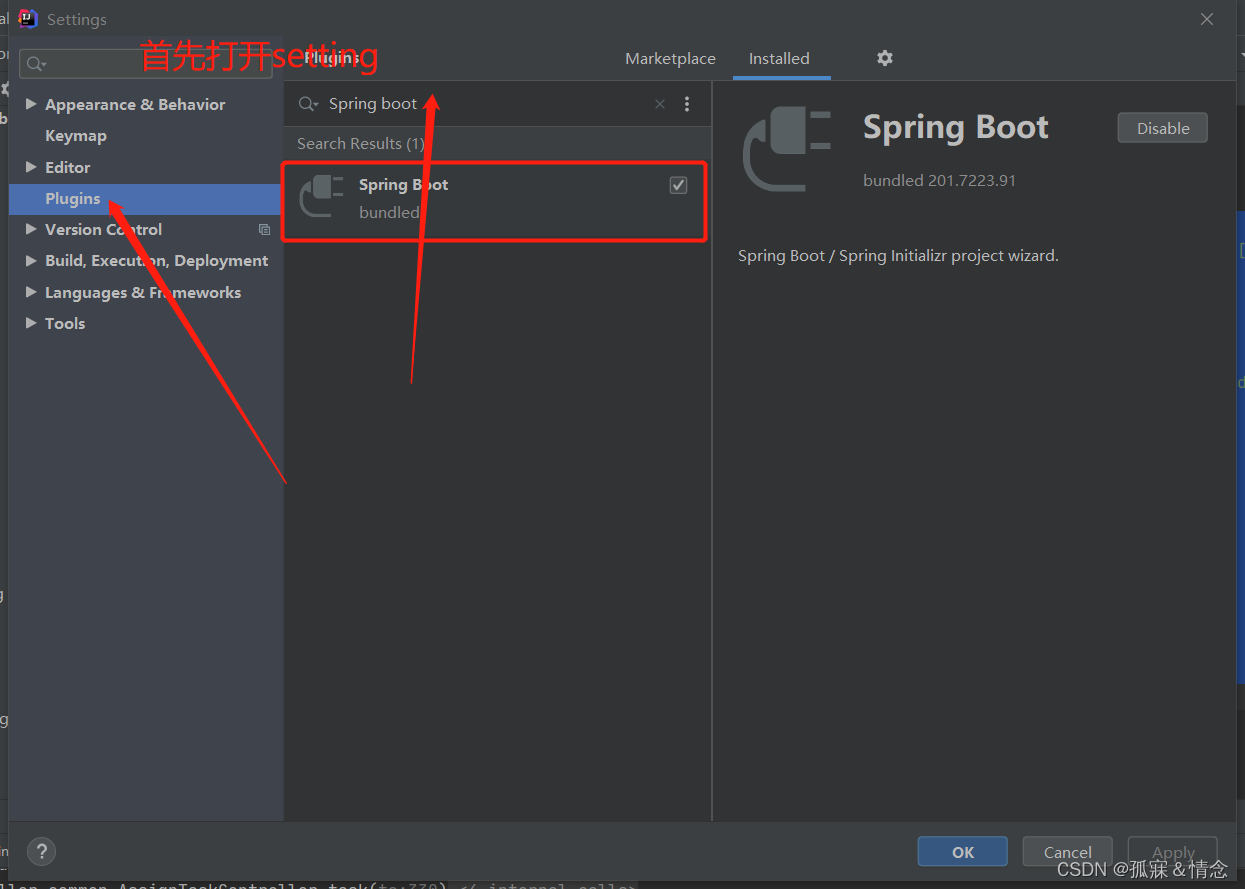Switch to the Marketplace tab

click(670, 59)
